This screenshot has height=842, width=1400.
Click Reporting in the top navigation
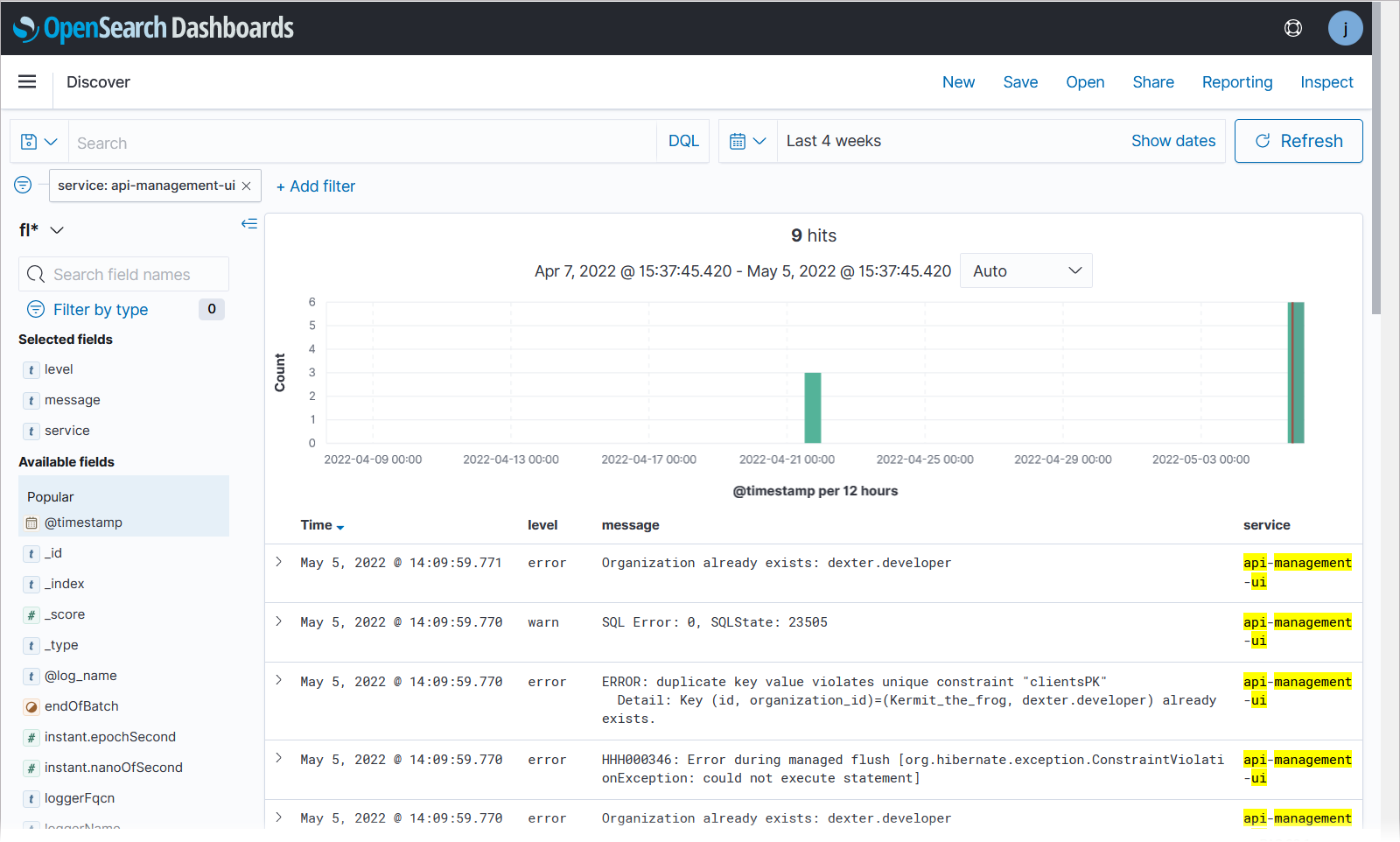[x=1236, y=81]
